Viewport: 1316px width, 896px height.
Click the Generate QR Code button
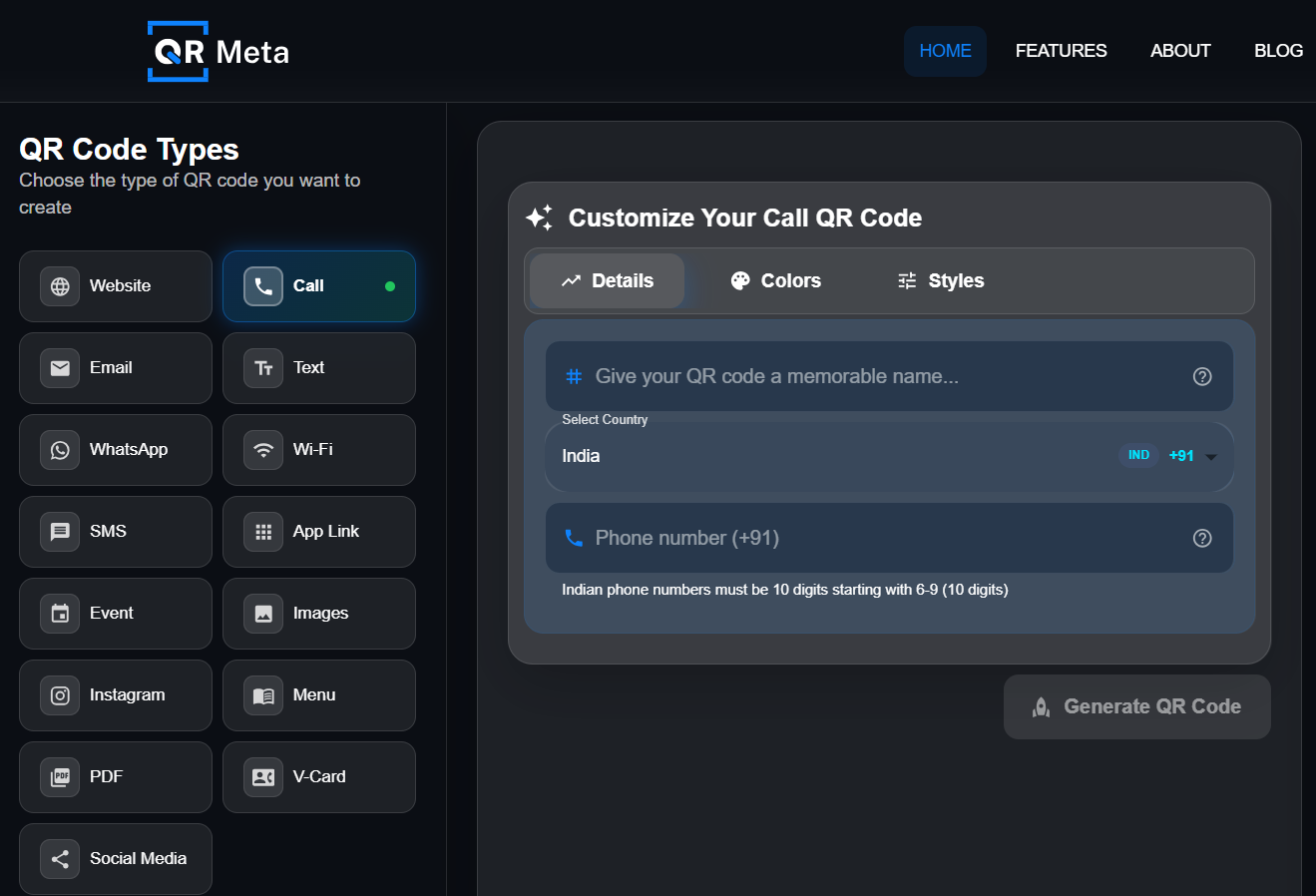1137,707
